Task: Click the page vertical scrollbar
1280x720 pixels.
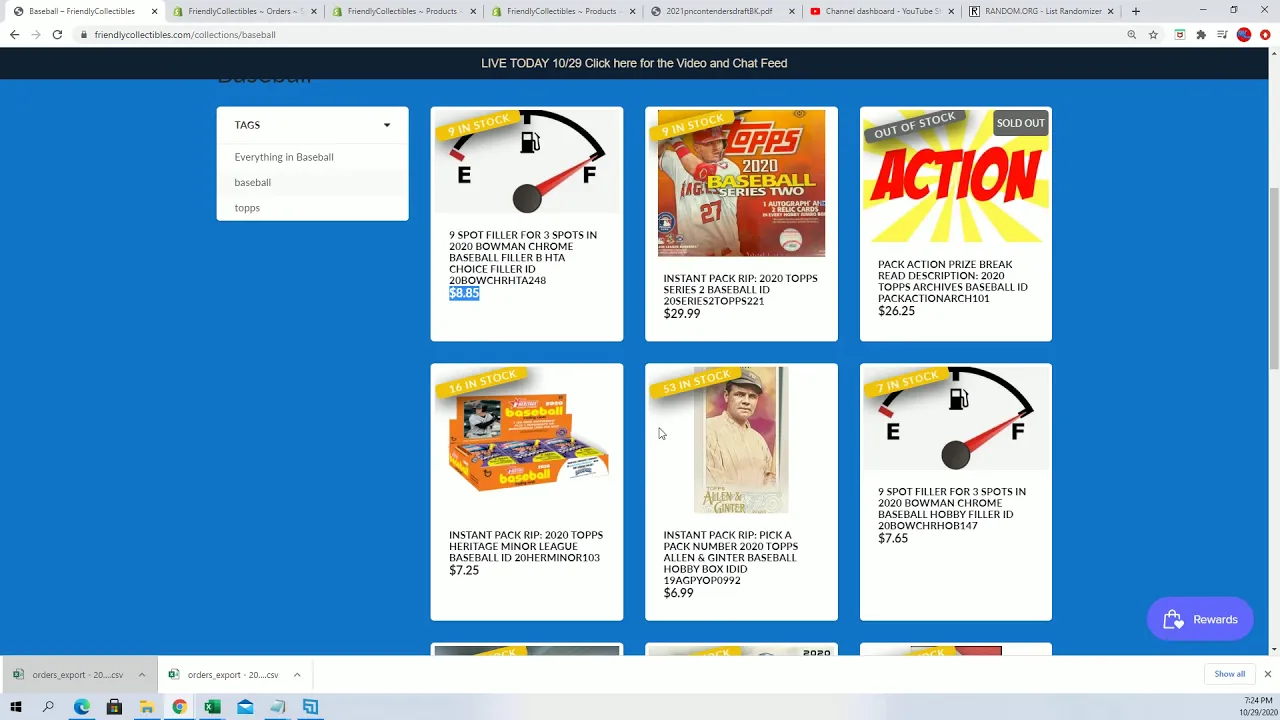Action: [1273, 279]
